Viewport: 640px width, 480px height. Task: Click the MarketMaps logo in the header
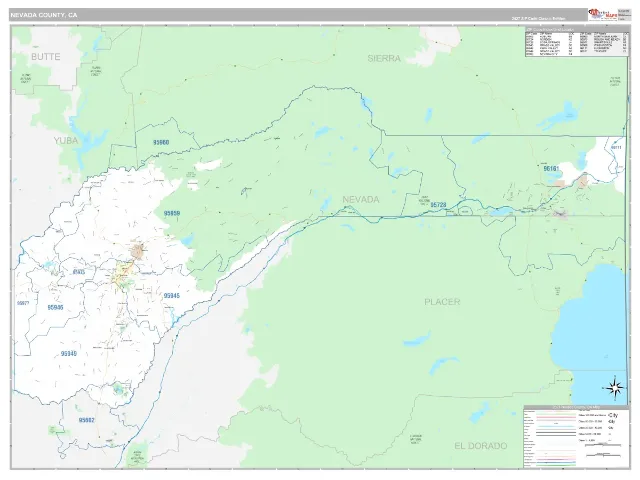click(602, 14)
